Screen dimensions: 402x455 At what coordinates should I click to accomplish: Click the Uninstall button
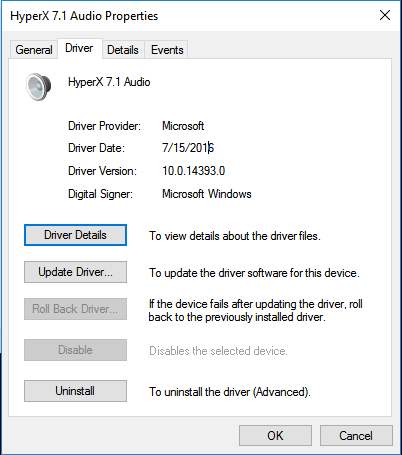tap(75, 391)
